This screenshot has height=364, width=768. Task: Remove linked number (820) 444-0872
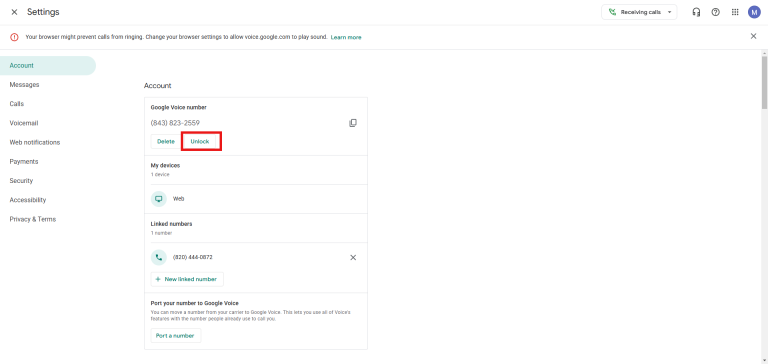pos(353,257)
